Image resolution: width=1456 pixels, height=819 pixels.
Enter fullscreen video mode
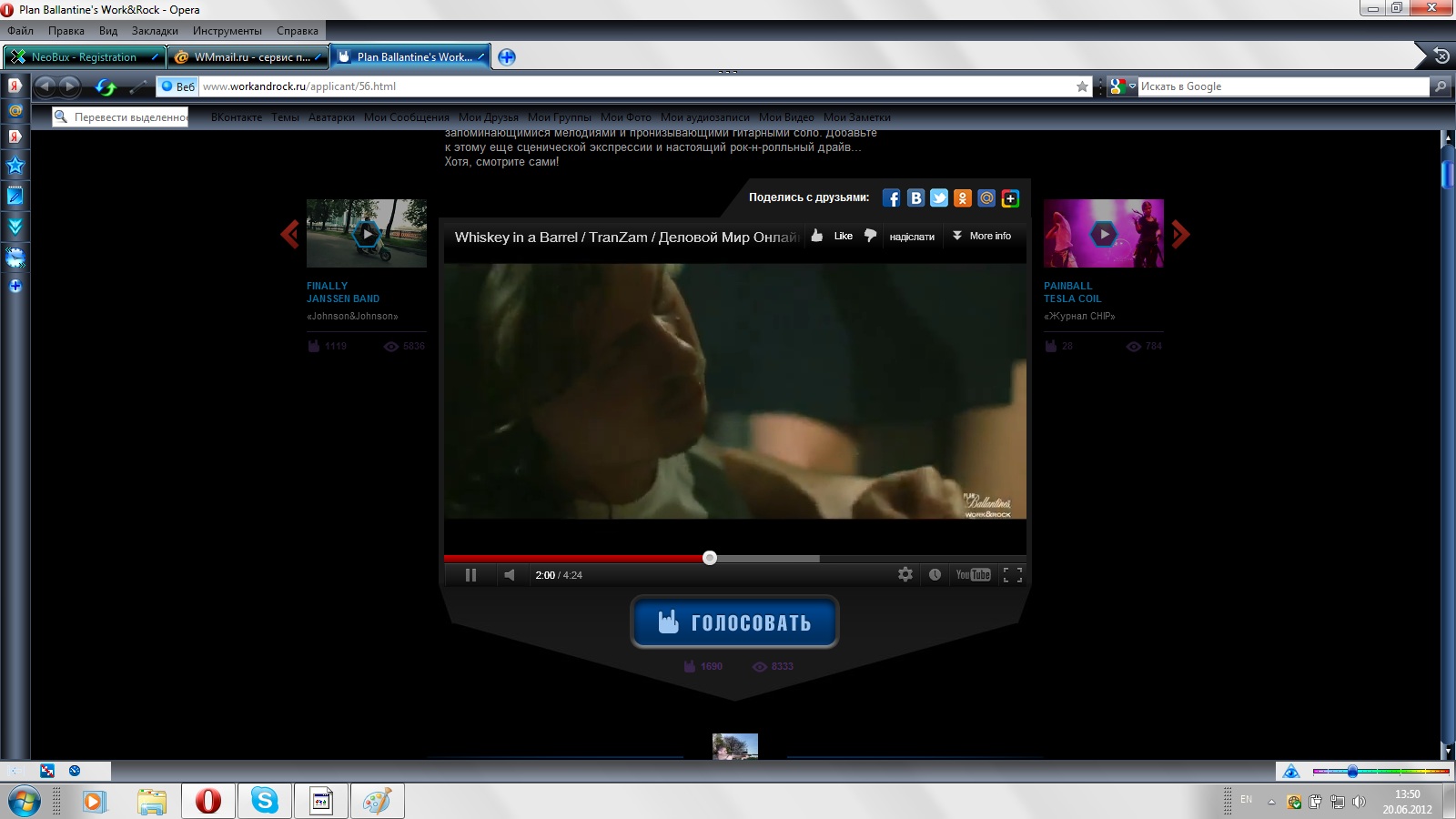[1013, 574]
